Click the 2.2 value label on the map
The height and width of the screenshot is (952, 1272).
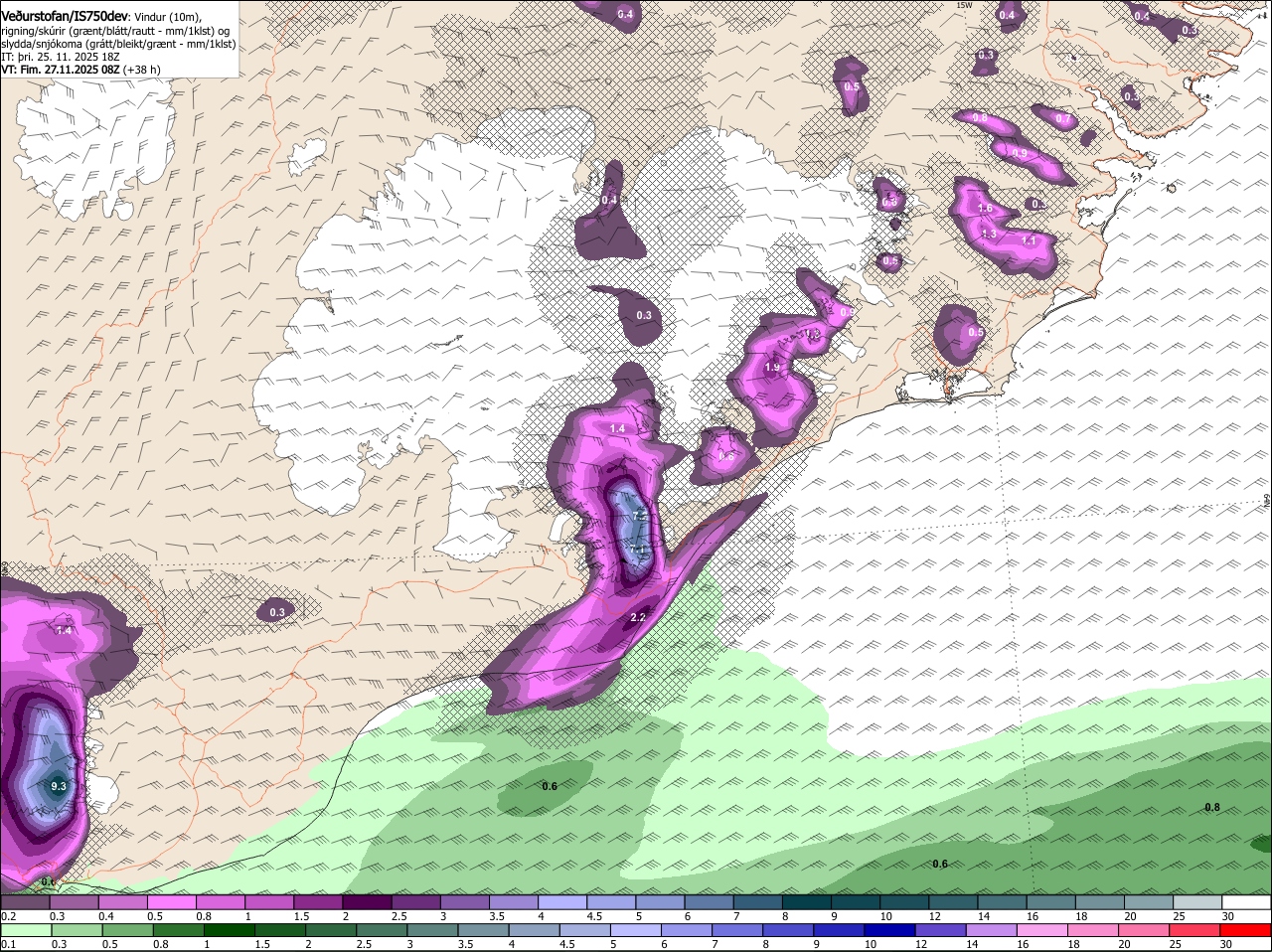click(638, 617)
